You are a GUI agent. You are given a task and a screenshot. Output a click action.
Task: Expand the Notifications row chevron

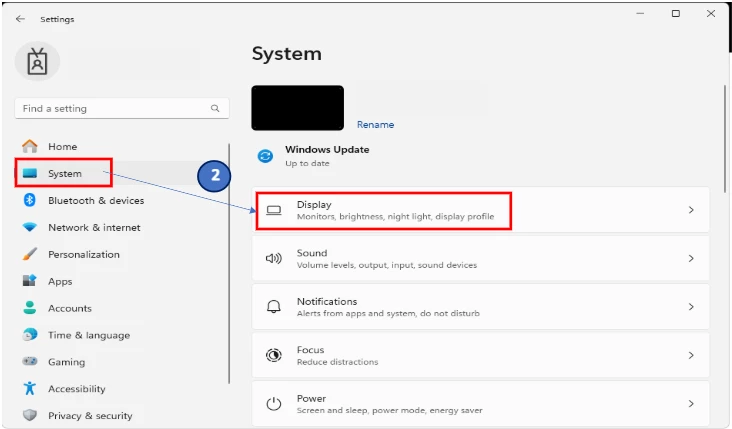tap(691, 307)
